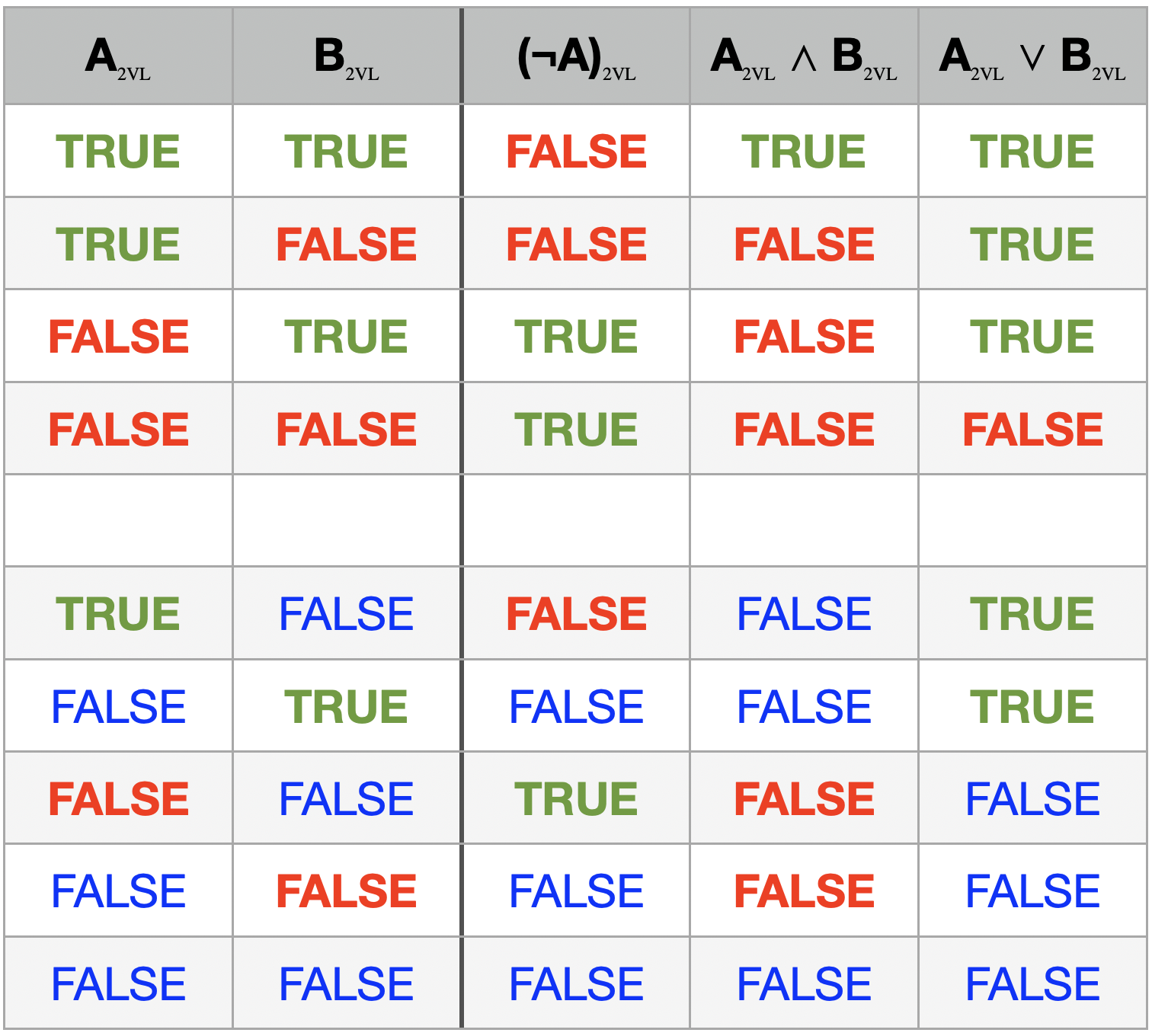Click the empty cell in column A

click(x=118, y=521)
